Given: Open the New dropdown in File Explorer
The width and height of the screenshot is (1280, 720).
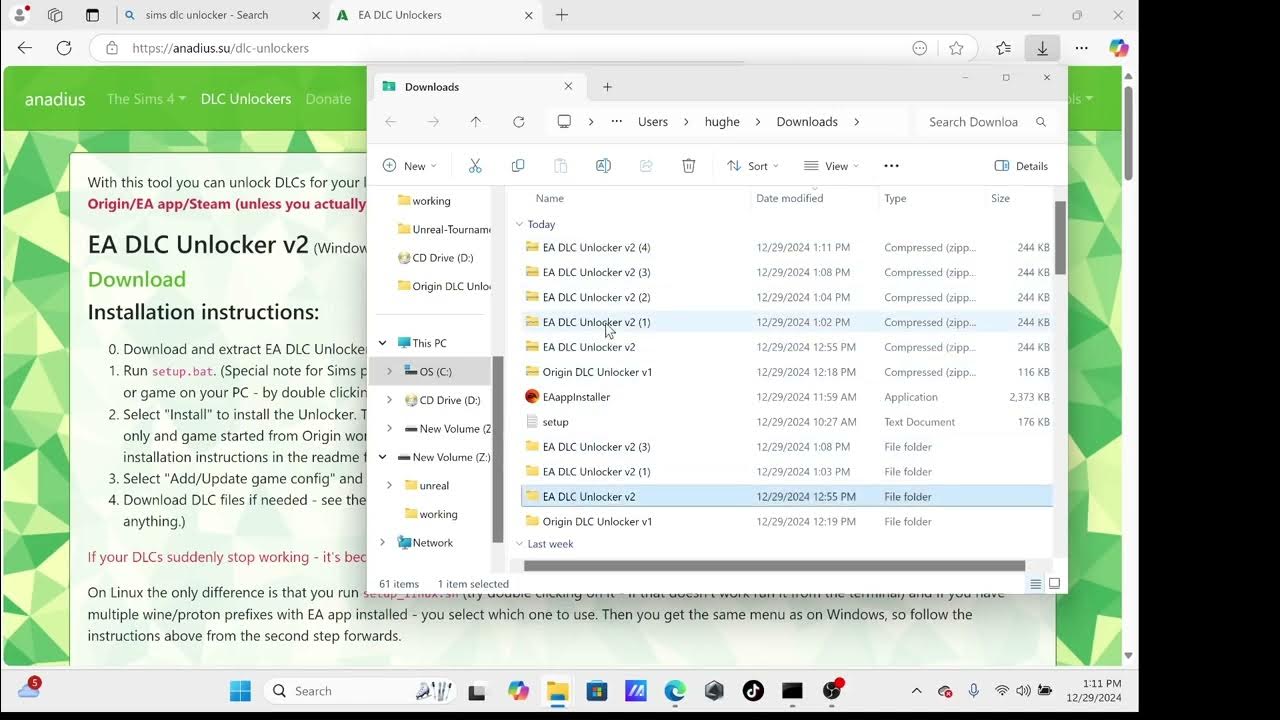Looking at the screenshot, I should click(x=410, y=166).
